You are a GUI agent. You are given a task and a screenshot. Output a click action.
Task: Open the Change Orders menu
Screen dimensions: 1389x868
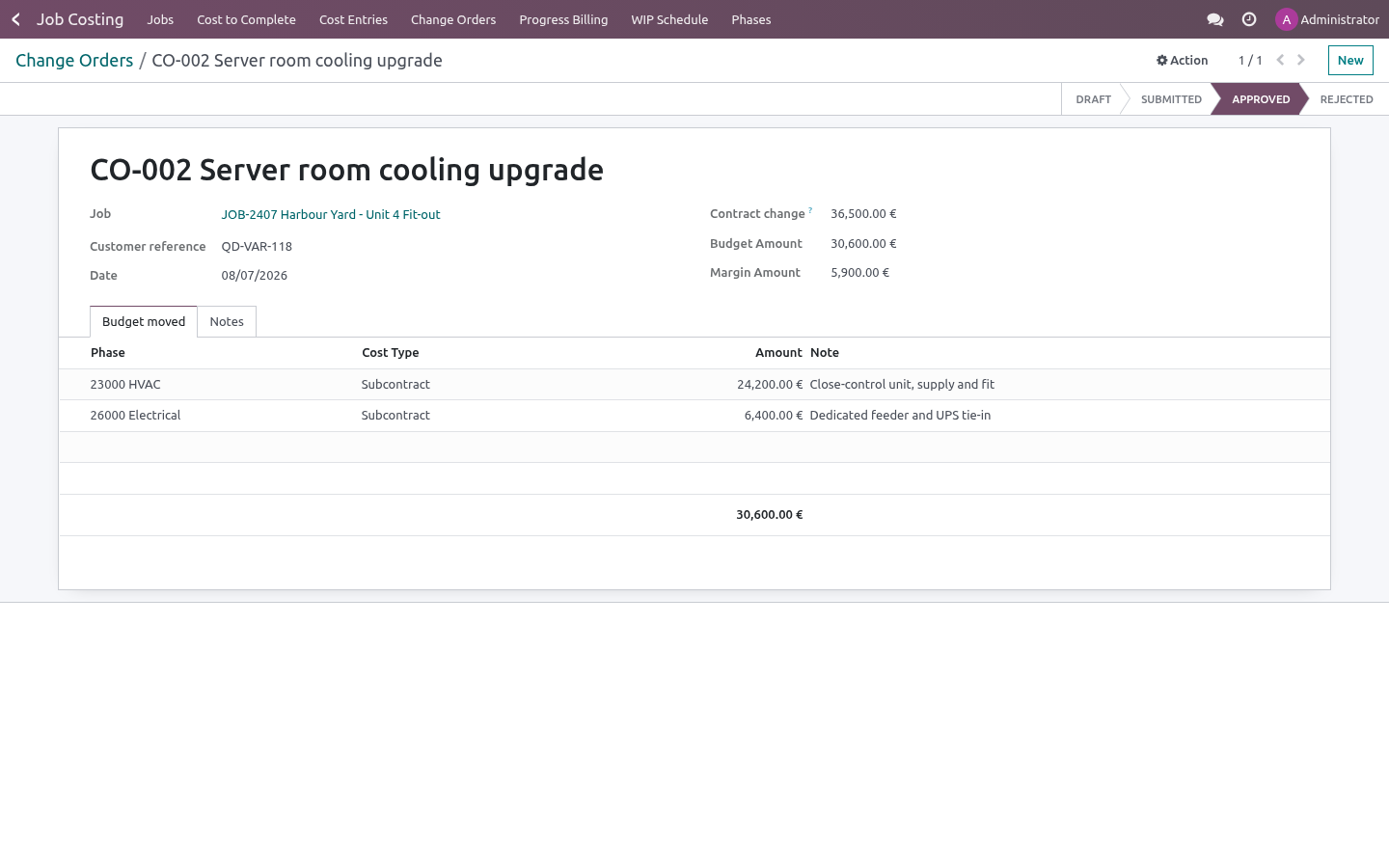click(453, 19)
